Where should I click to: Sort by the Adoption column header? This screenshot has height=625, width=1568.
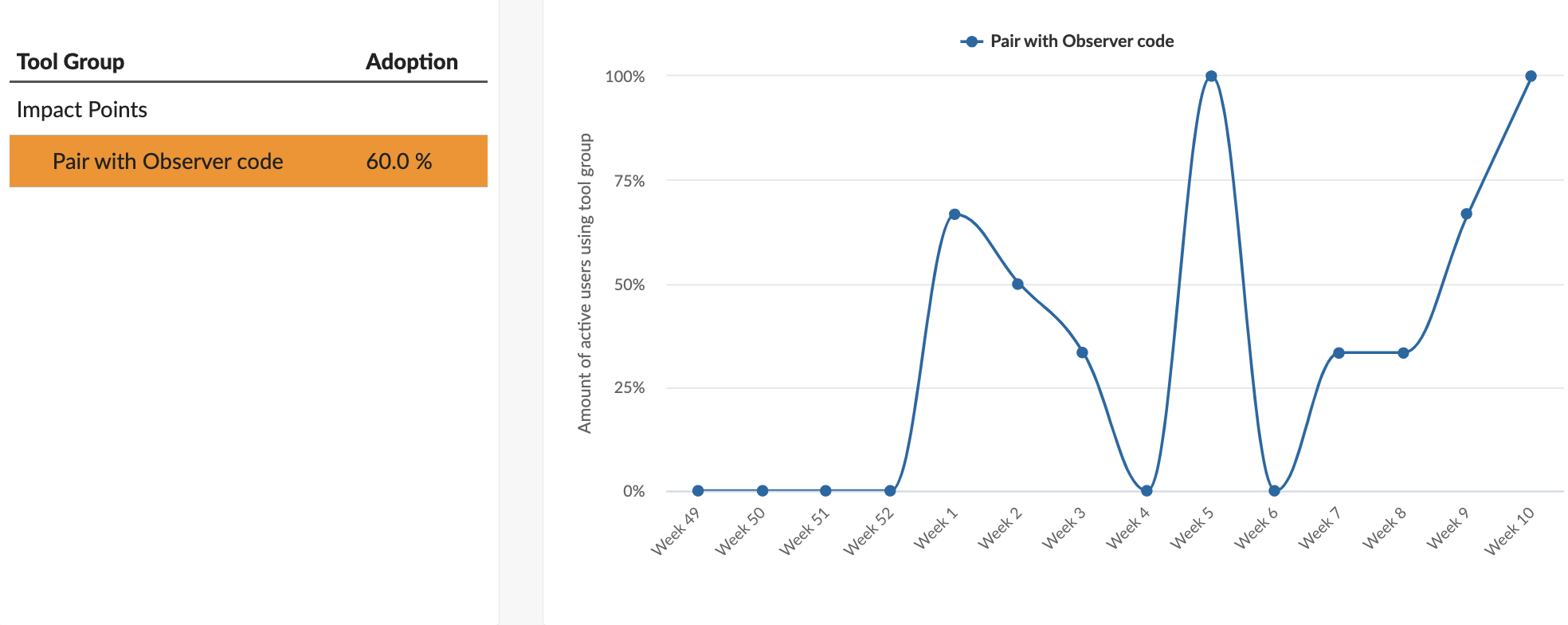pos(411,61)
